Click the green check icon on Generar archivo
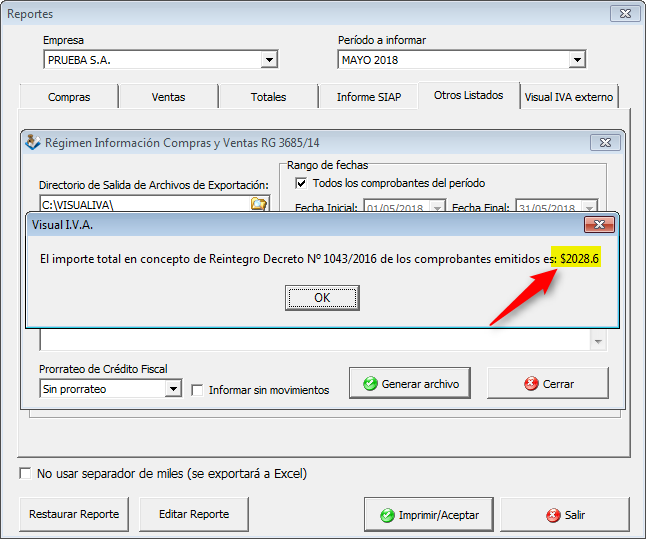 point(370,384)
